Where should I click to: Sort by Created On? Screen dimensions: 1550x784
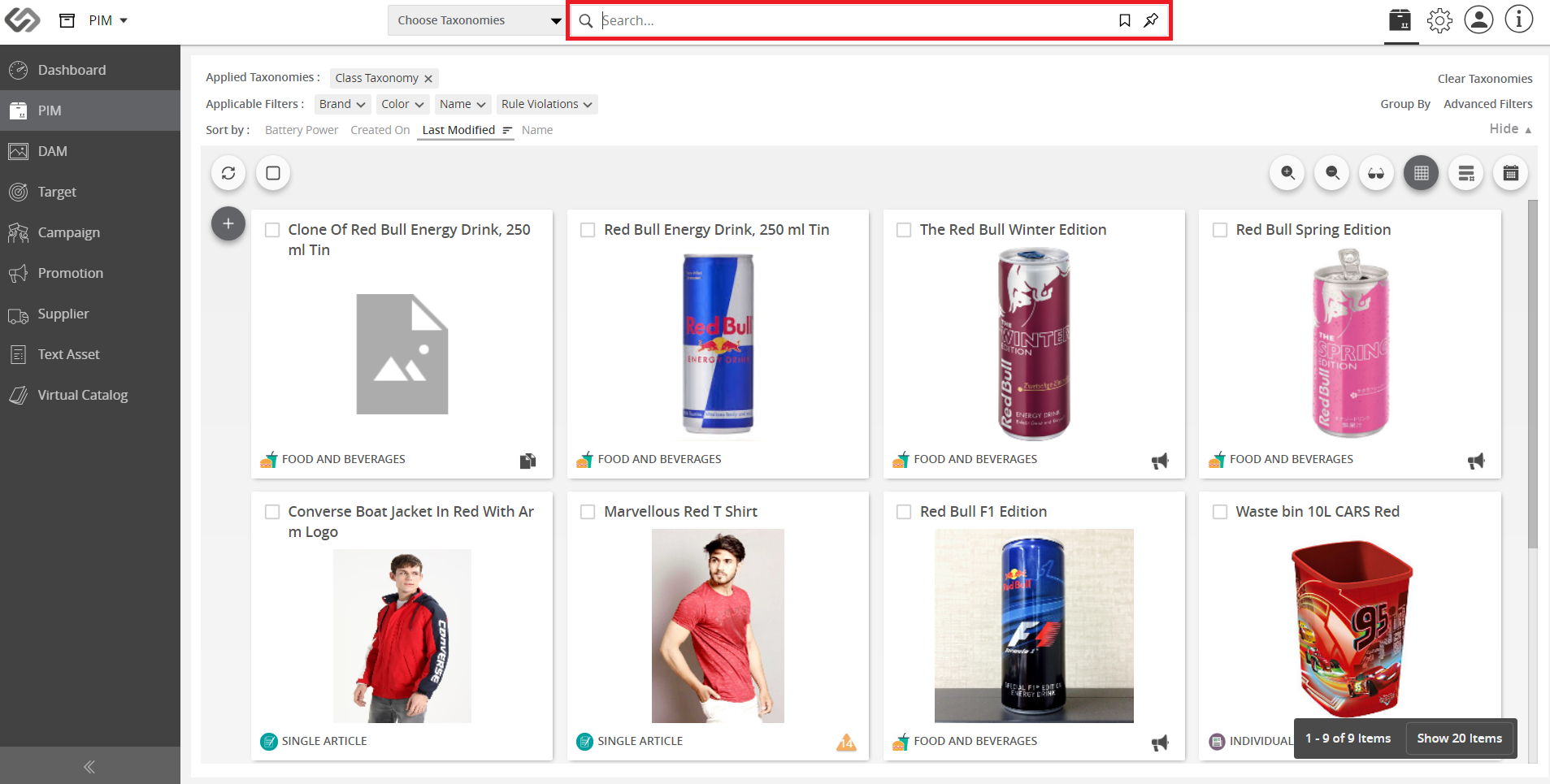380,130
